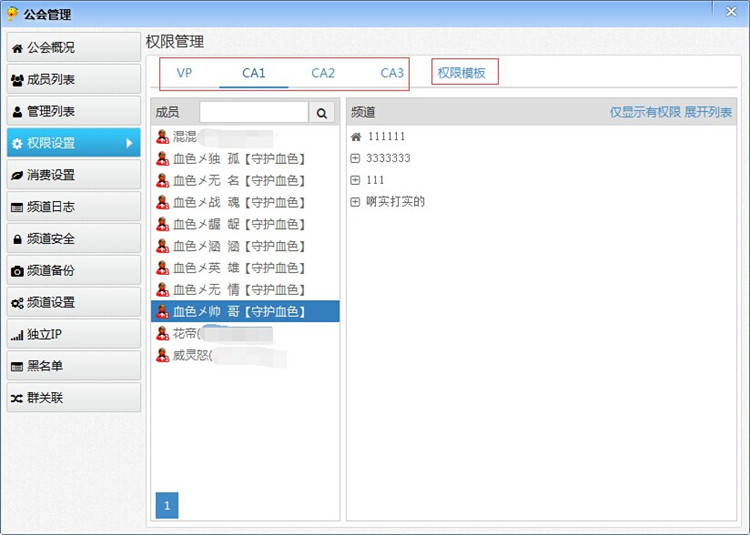Screen dimensions: 750x535
Task: Click avatar icon of 血色メ独 孤
Action: click(x=163, y=159)
